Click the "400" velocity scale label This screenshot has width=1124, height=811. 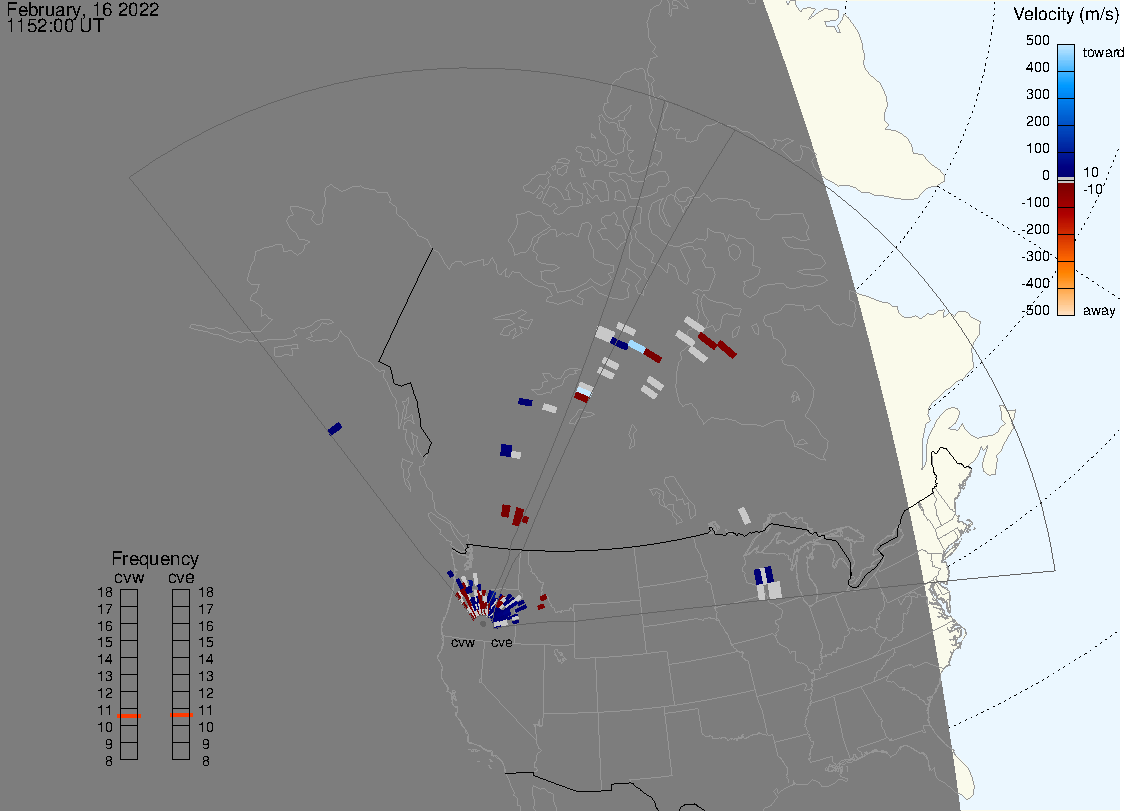[1037, 67]
